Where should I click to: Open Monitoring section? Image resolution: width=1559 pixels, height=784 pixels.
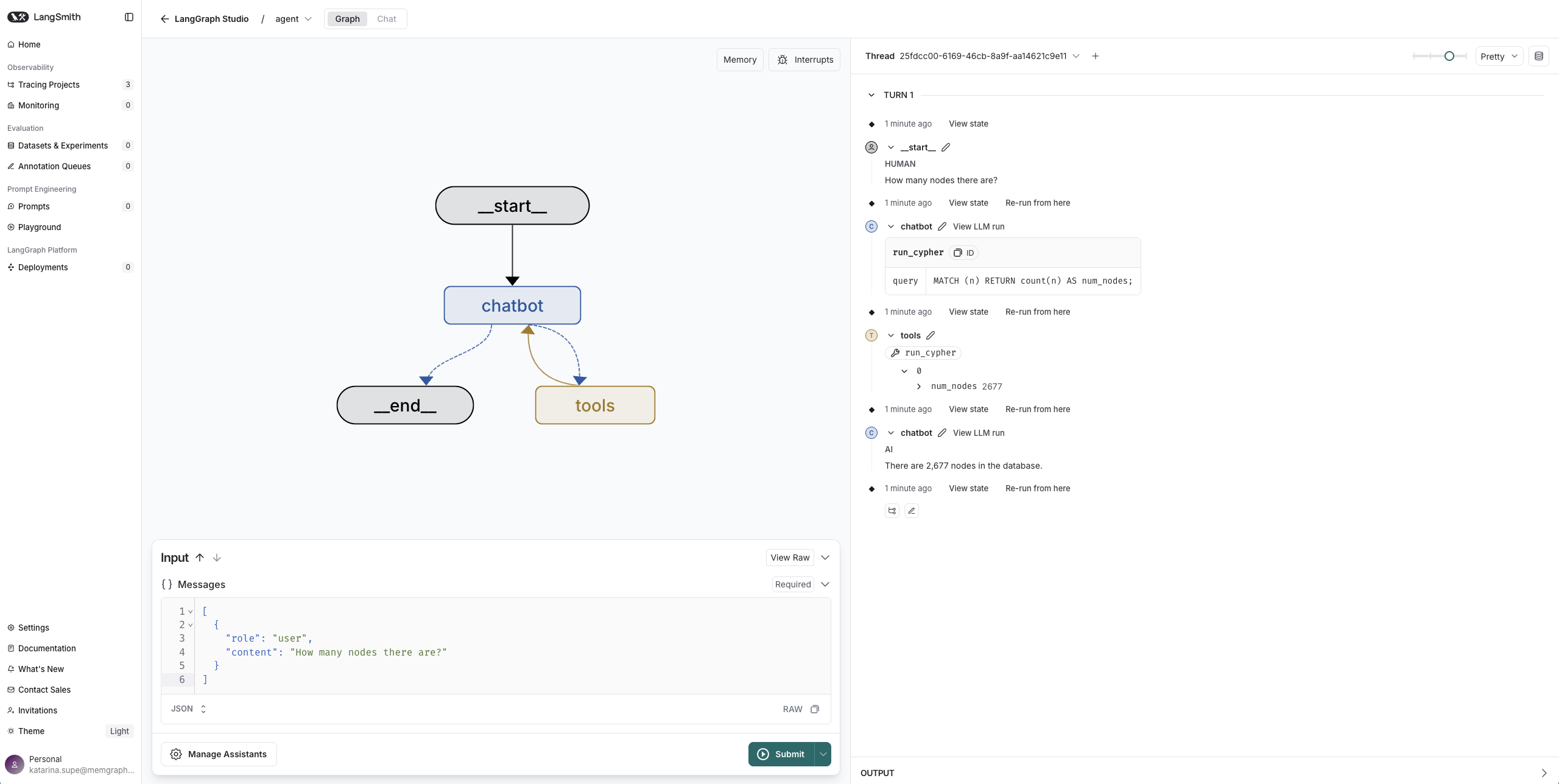[71, 105]
